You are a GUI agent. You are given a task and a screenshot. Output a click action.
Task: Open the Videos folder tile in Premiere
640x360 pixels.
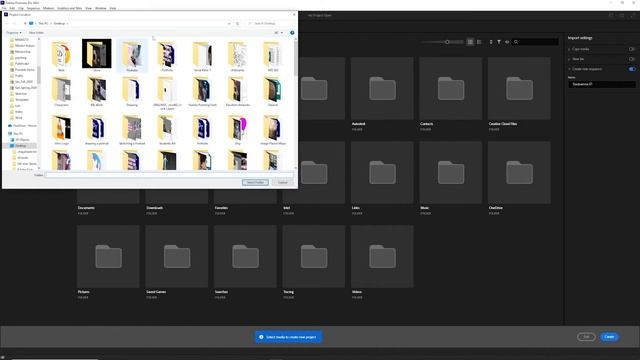[382, 257]
